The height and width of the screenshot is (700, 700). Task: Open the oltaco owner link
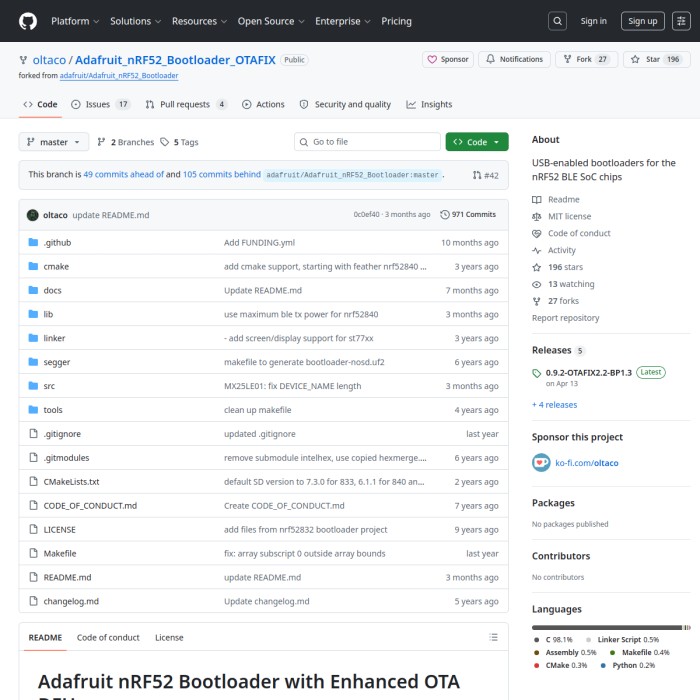pyautogui.click(x=49, y=60)
